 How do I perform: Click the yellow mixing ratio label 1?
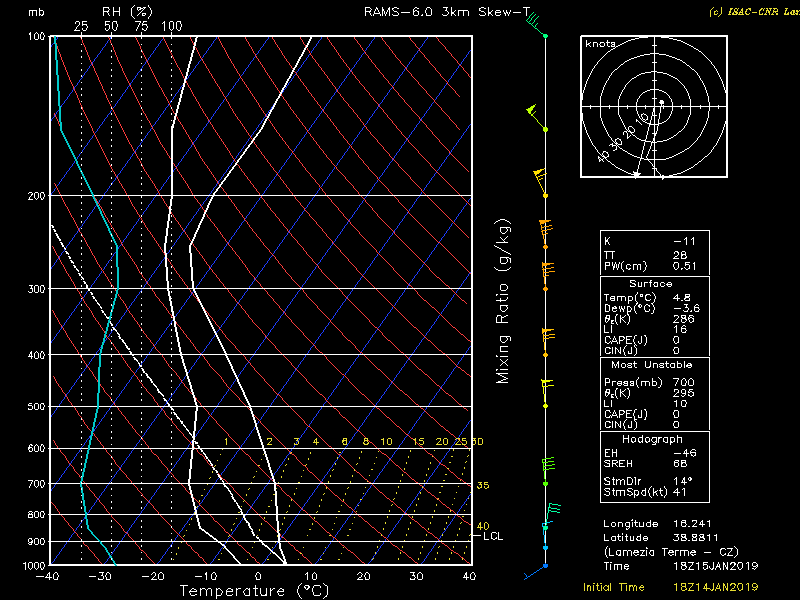(226, 442)
